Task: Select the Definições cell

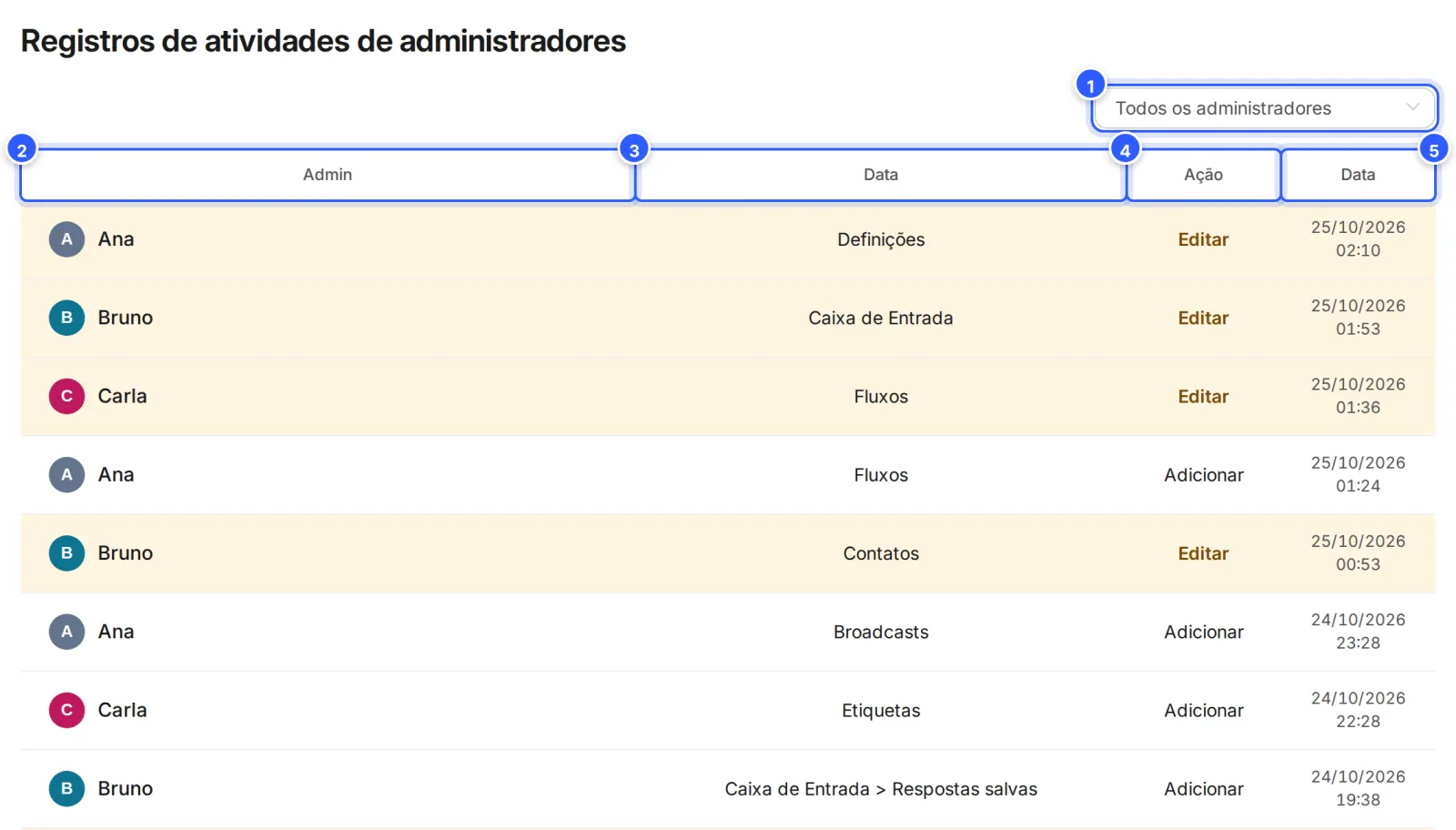Action: click(881, 239)
